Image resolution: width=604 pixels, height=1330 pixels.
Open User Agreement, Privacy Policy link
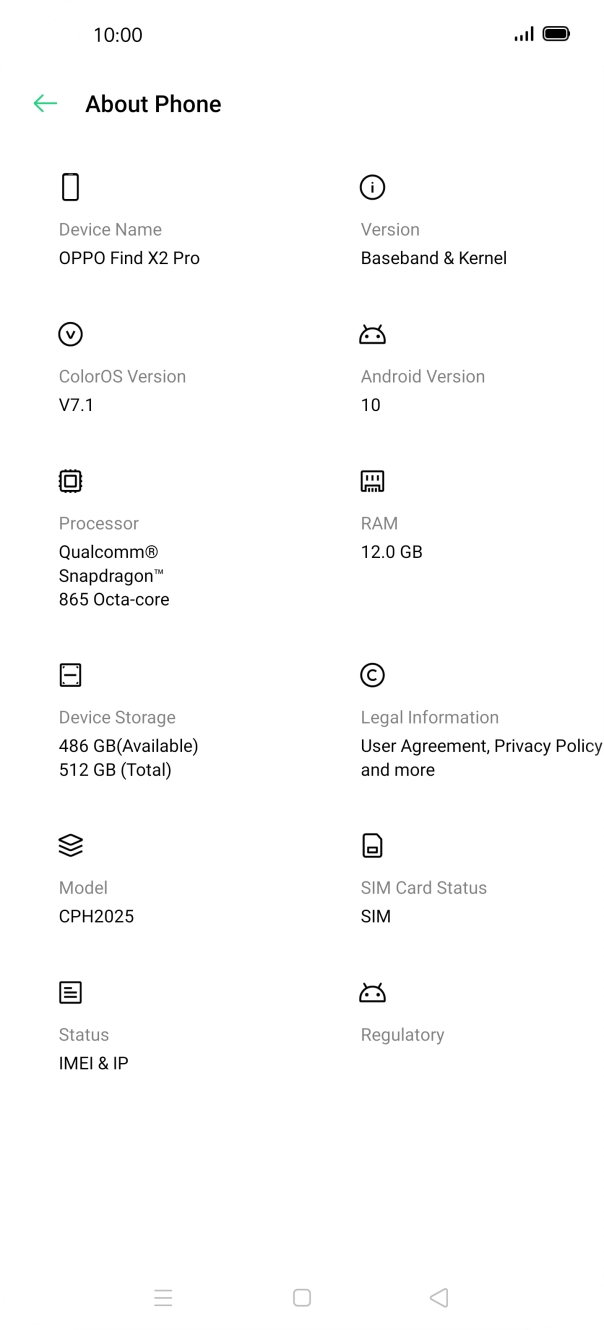481,746
